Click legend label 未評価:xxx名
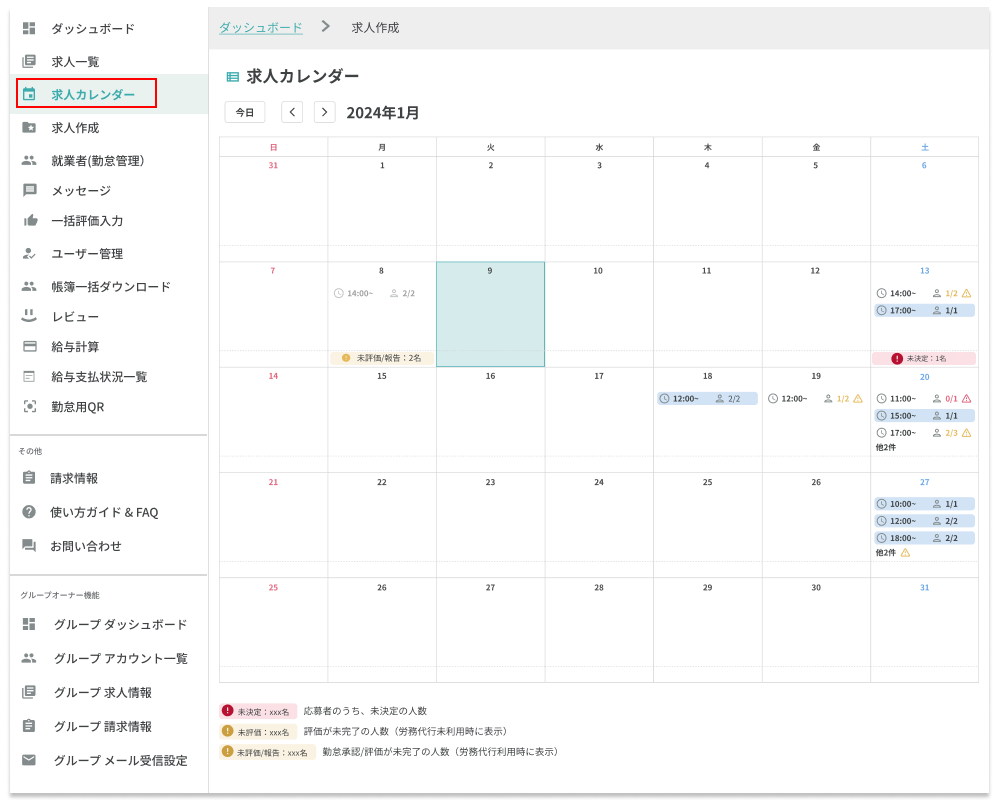1000x800 pixels. coord(258,732)
